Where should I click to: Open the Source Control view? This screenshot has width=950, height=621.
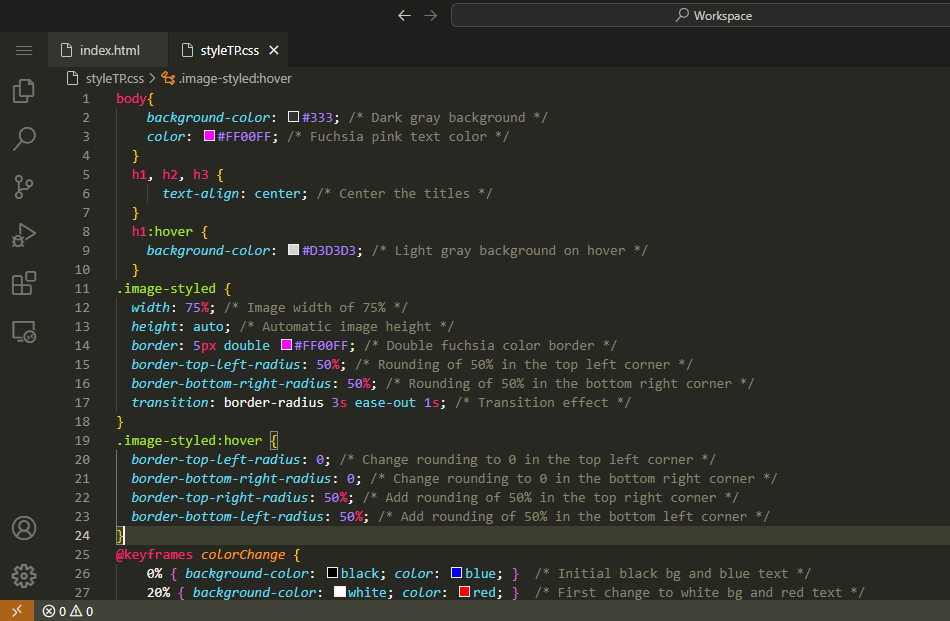pos(24,186)
